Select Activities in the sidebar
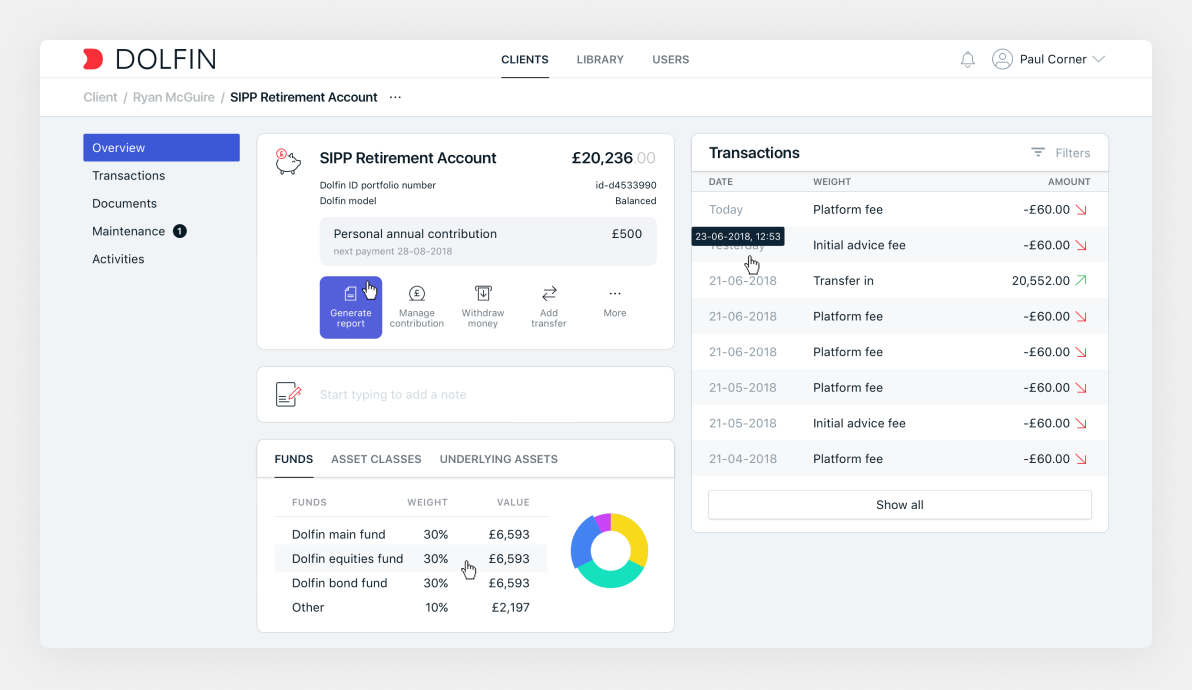This screenshot has height=690, width=1192. point(118,259)
